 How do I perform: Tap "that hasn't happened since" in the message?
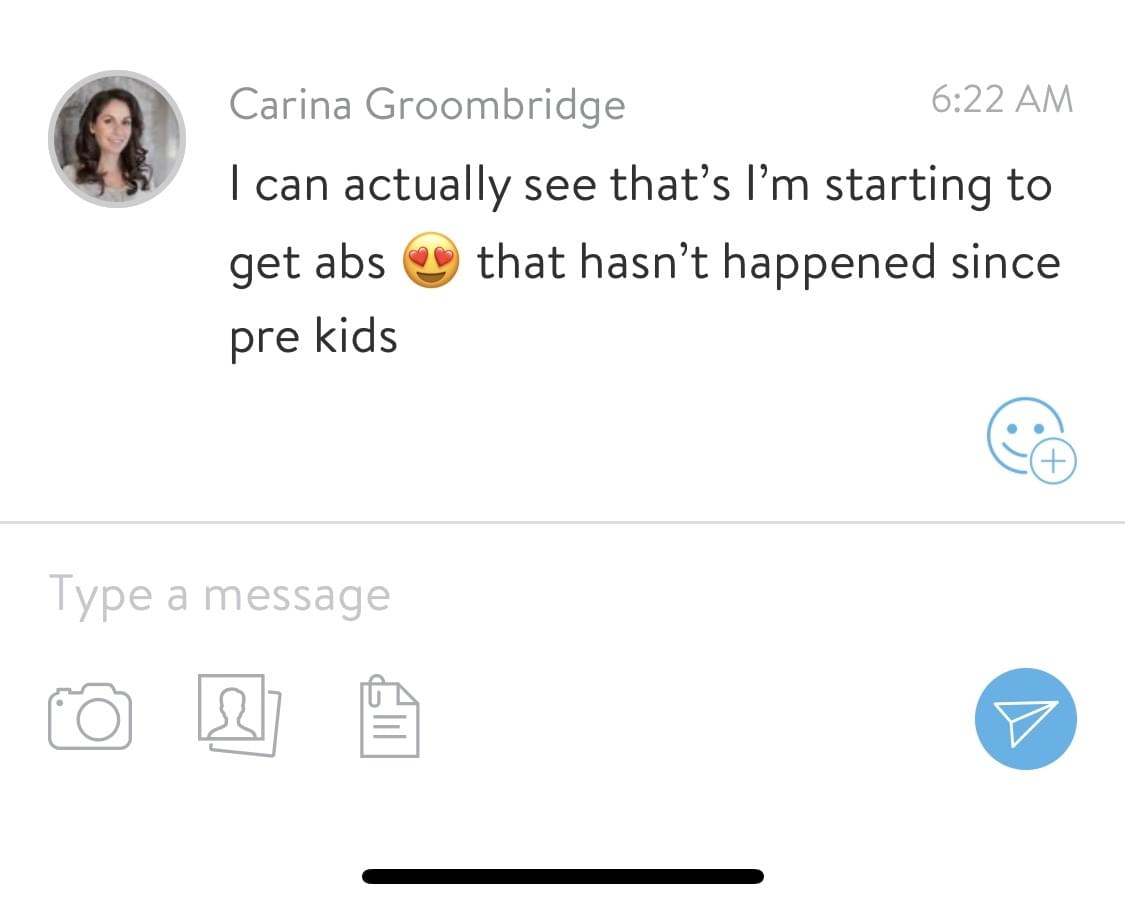click(x=767, y=263)
